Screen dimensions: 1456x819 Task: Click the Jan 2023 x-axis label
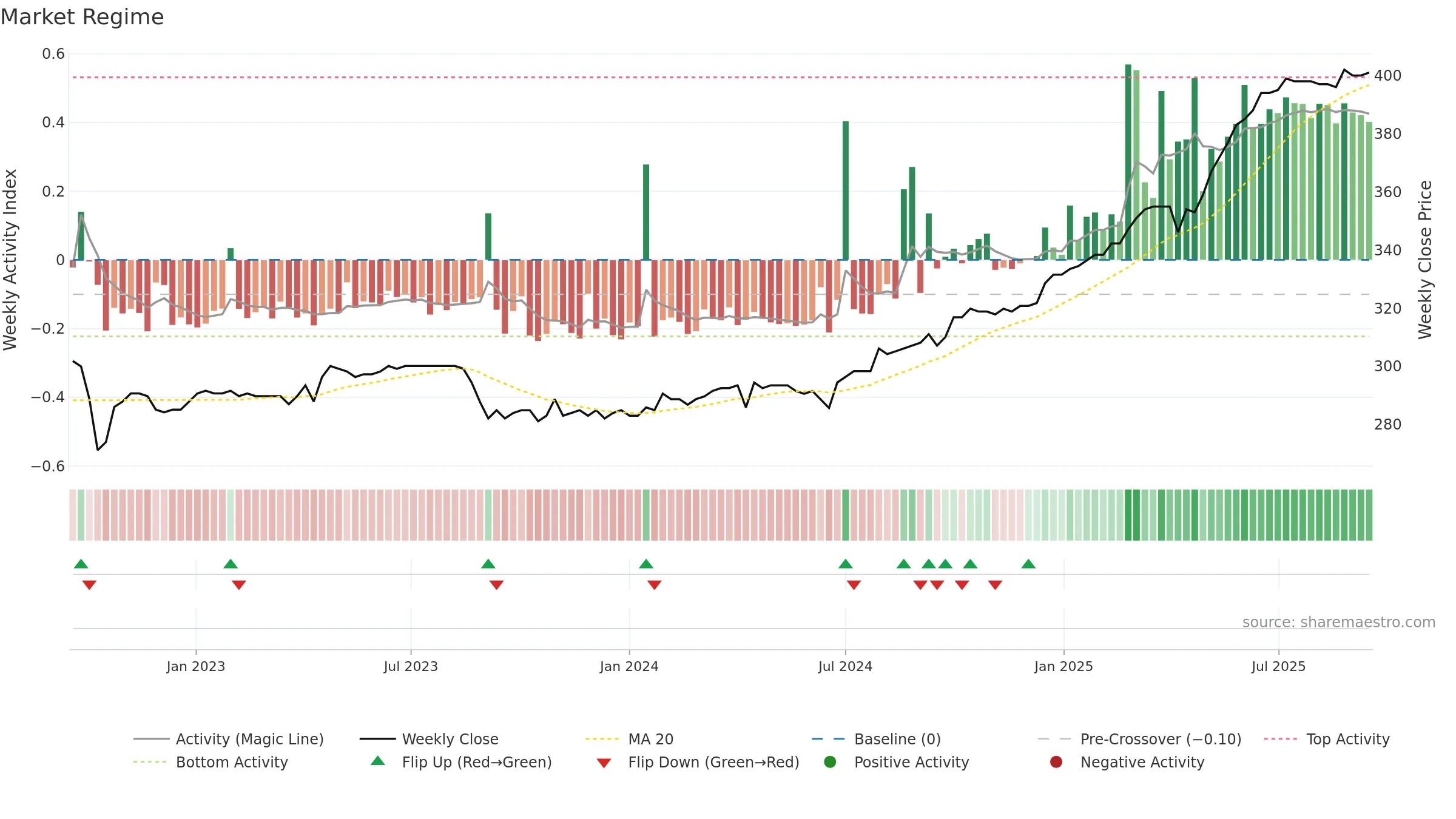(x=196, y=666)
